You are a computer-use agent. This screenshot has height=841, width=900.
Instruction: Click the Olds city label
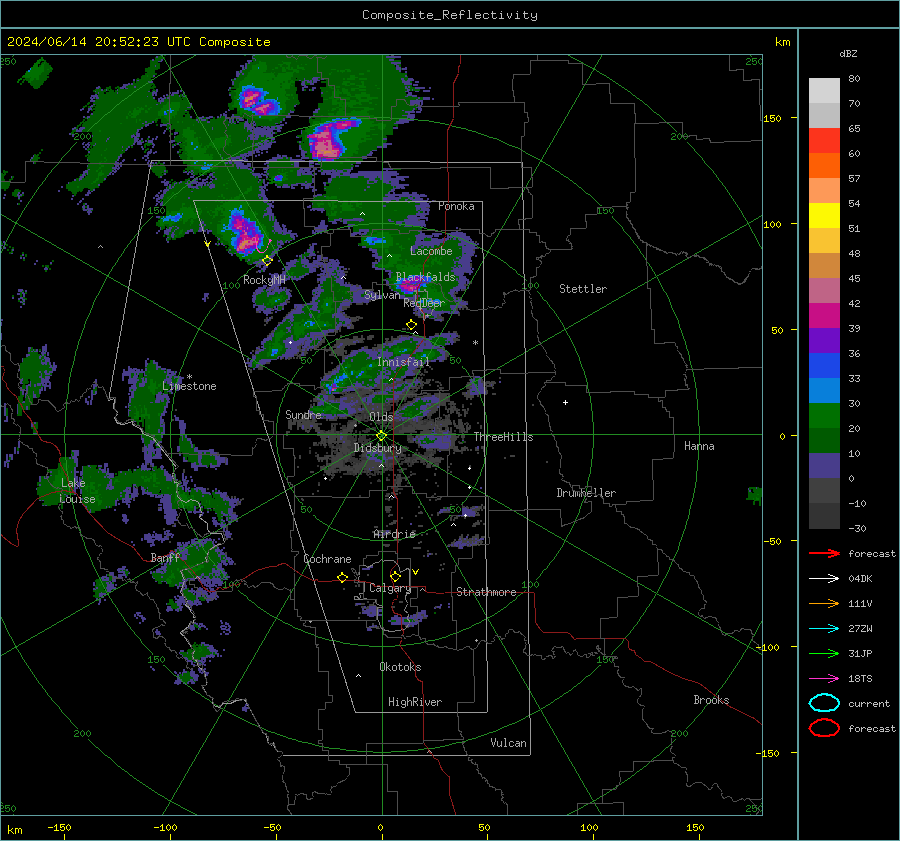click(381, 417)
